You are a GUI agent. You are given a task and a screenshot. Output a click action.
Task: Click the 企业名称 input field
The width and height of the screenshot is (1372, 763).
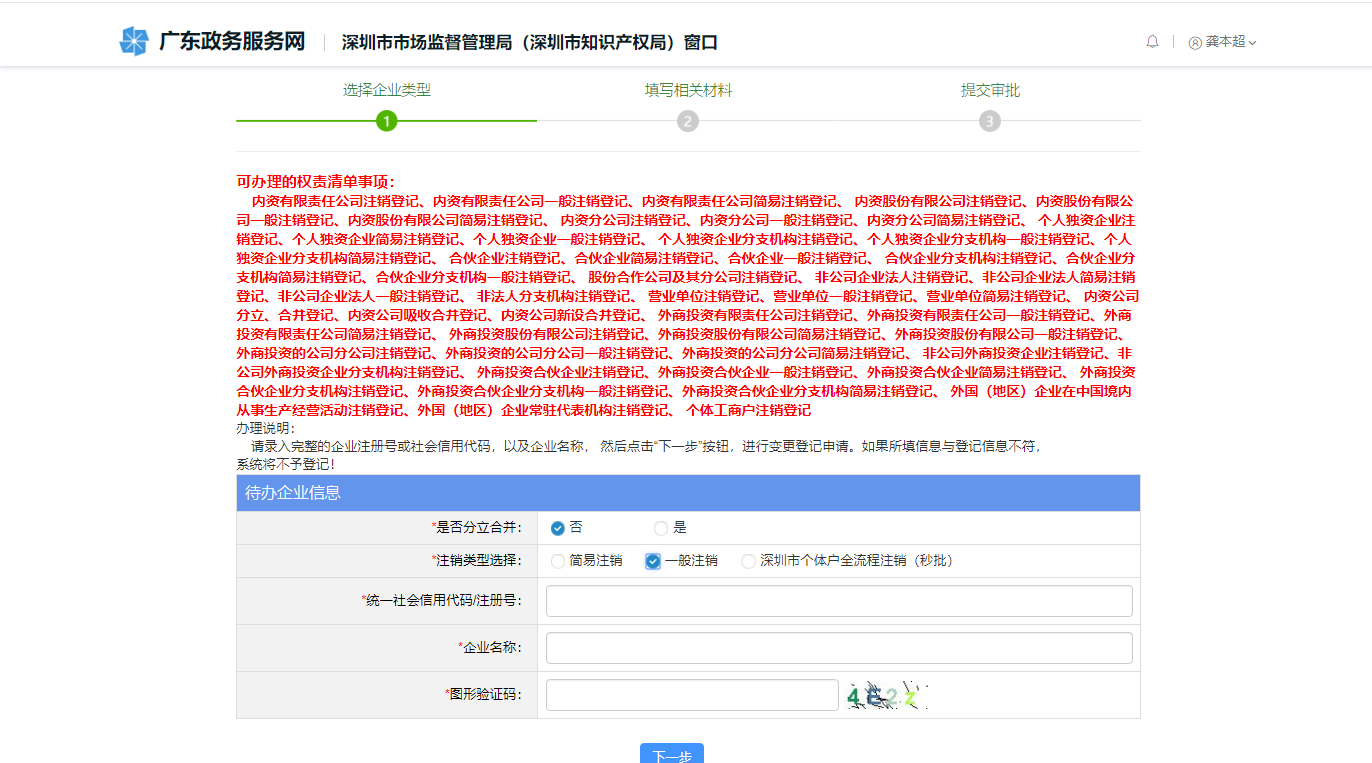(838, 647)
